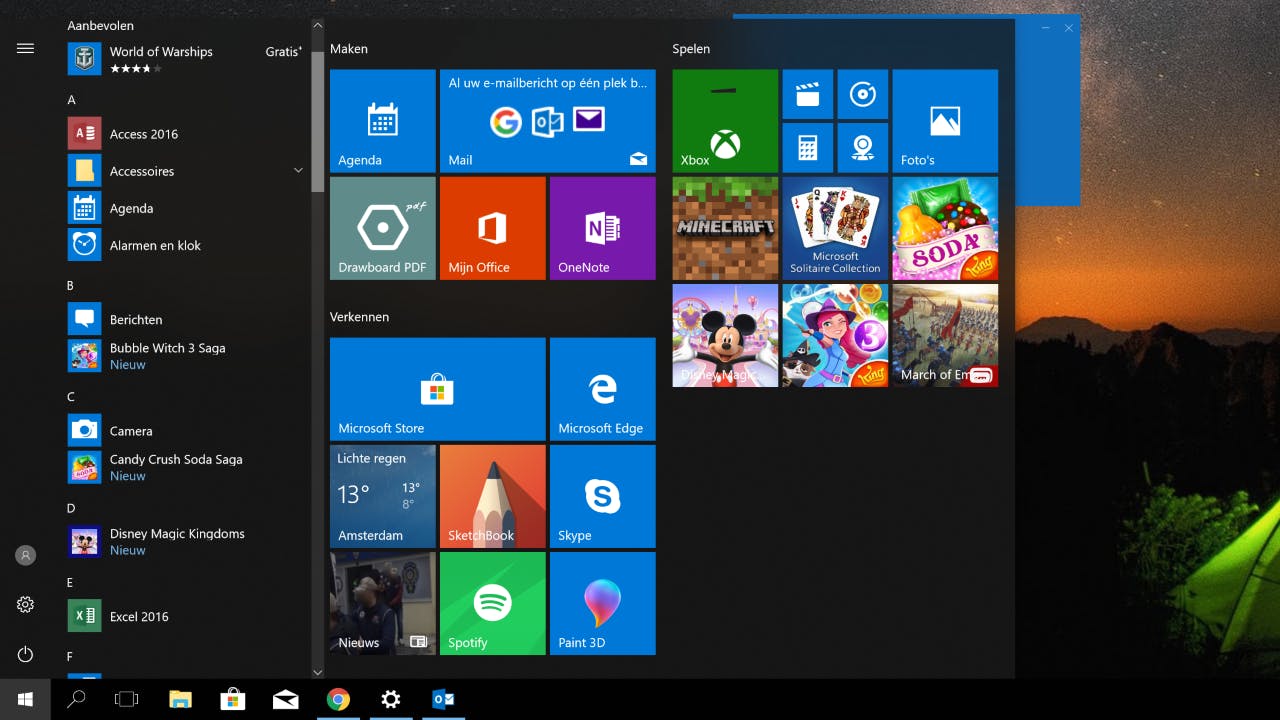Open the Drawboard PDF tile
1280x720 pixels.
[382, 228]
